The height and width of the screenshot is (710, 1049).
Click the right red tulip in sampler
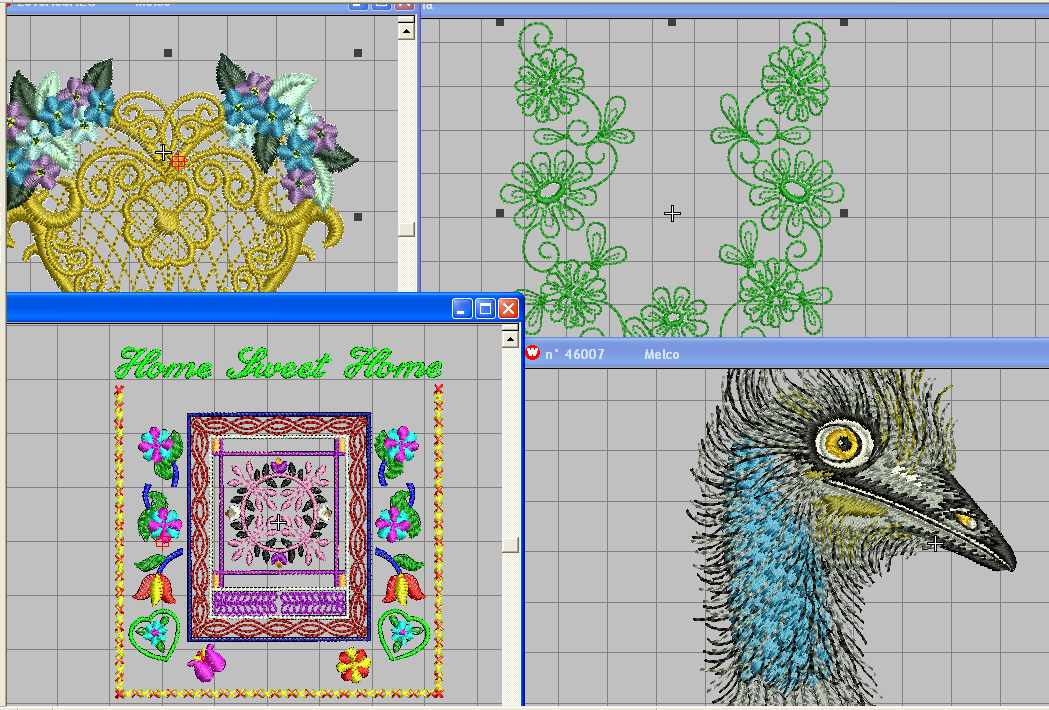pos(404,589)
